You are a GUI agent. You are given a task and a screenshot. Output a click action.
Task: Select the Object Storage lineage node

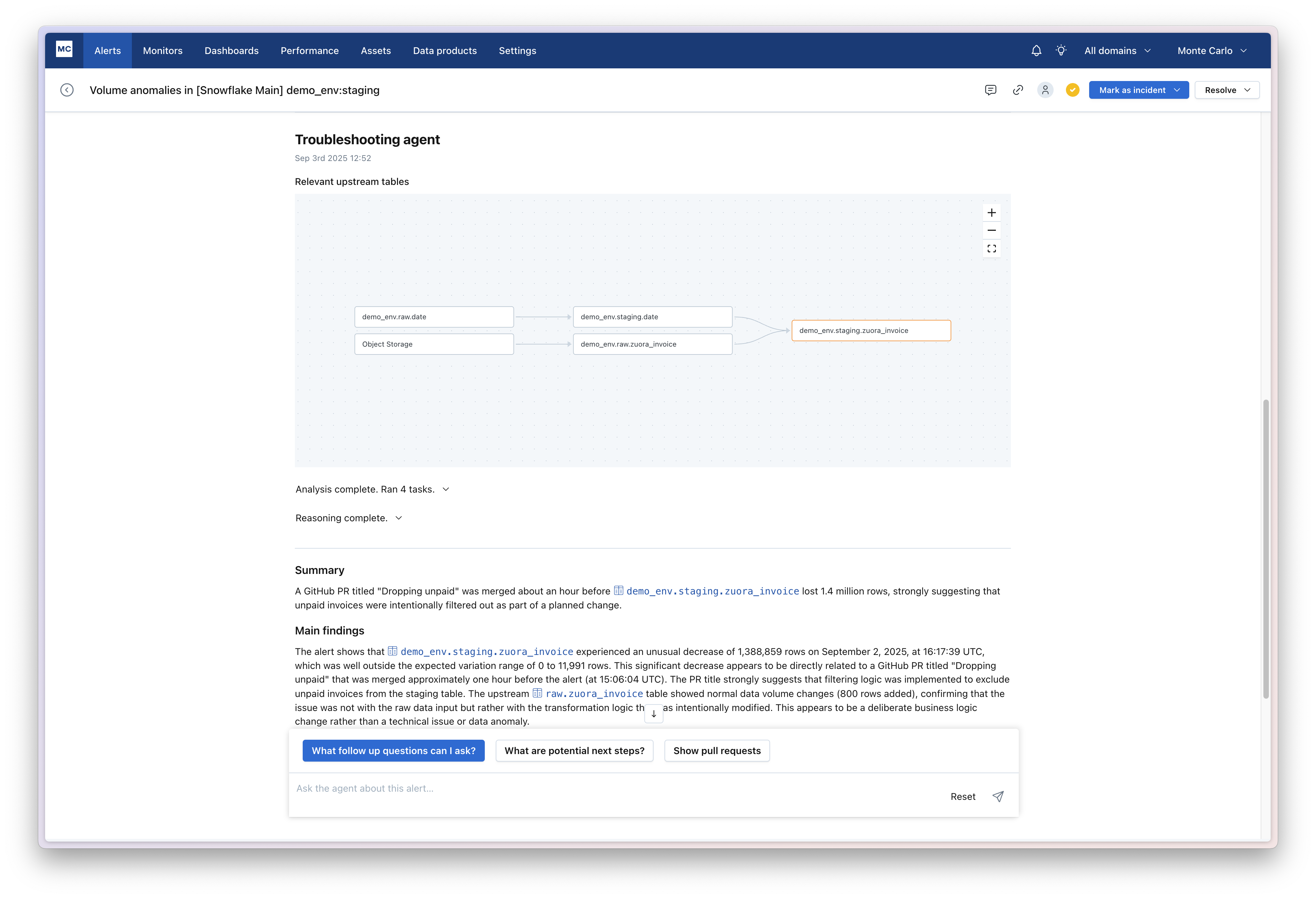(x=434, y=344)
